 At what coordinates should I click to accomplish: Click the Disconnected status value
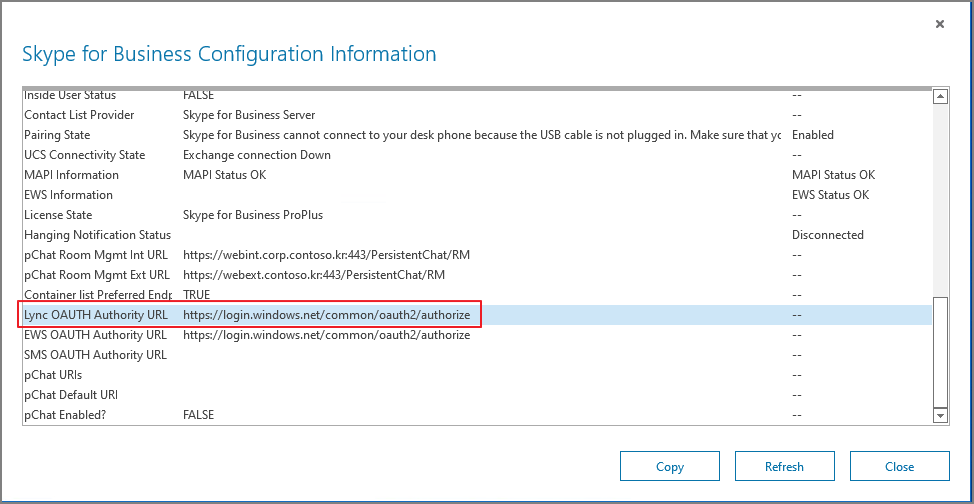click(827, 234)
